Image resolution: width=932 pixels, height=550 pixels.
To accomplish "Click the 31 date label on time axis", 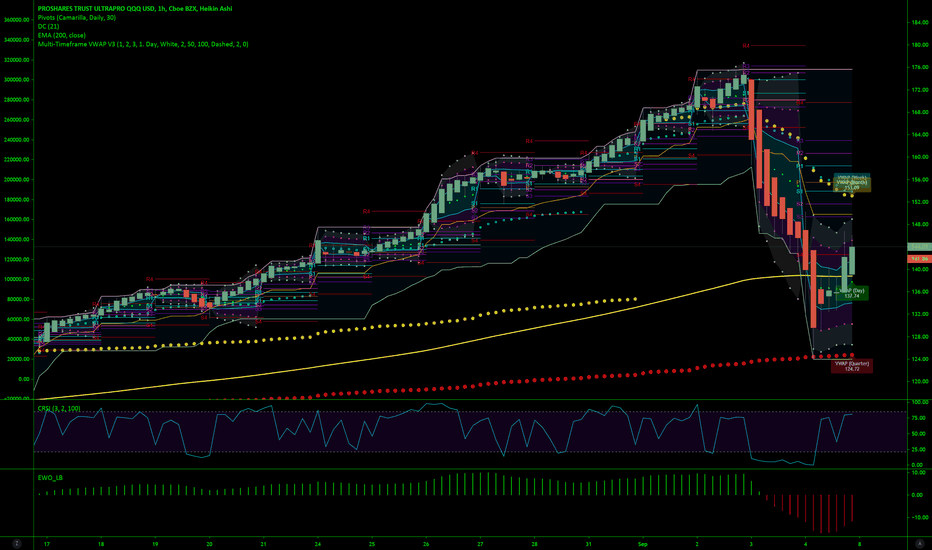I will click(x=588, y=544).
